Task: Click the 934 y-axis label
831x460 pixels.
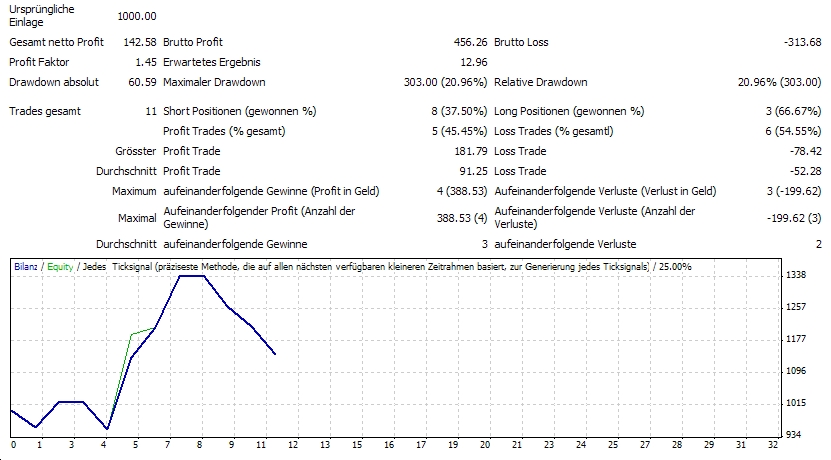Action: pyautogui.click(x=793, y=435)
